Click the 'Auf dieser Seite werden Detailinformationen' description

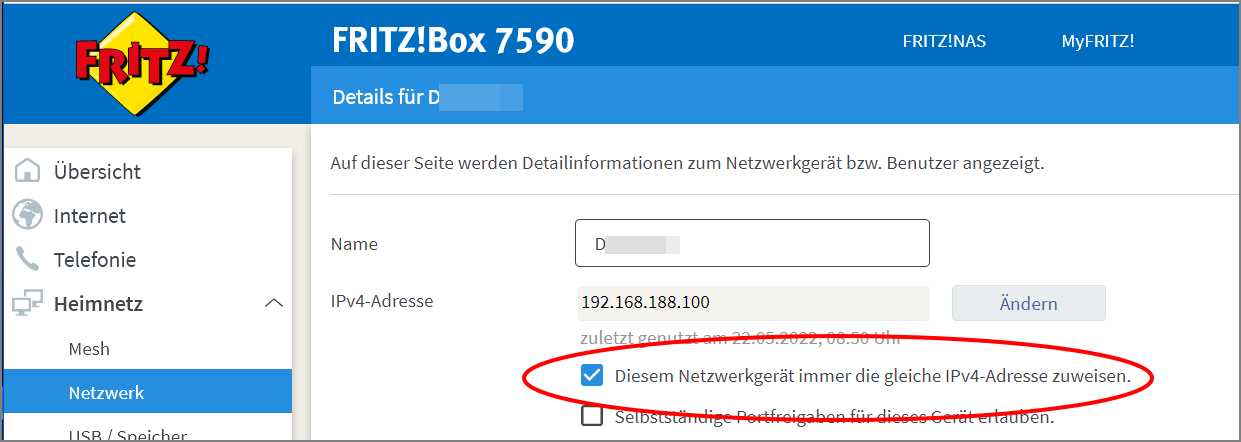pyautogui.click(x=687, y=161)
